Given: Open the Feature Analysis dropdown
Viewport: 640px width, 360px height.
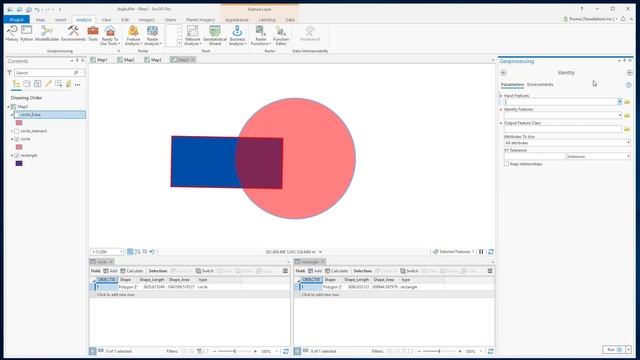Looking at the screenshot, I should pyautogui.click(x=133, y=35).
